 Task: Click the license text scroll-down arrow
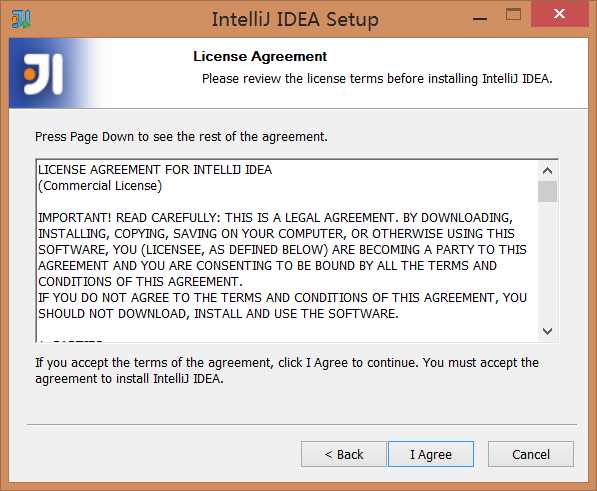tap(548, 331)
